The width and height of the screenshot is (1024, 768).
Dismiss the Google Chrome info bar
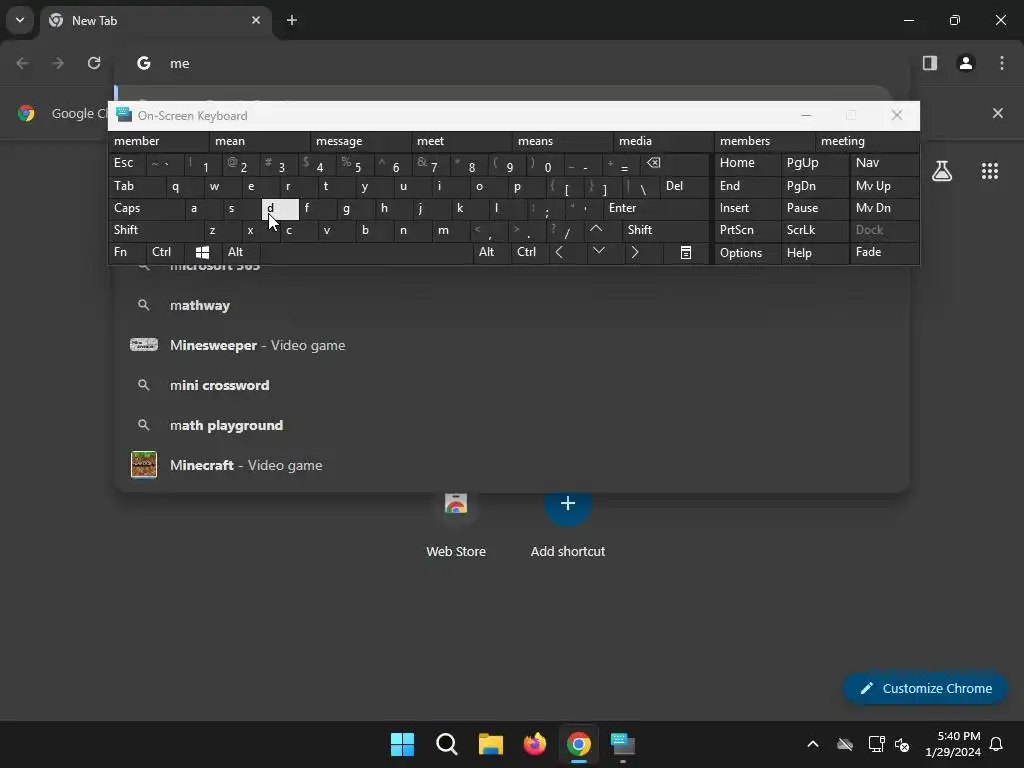997,113
